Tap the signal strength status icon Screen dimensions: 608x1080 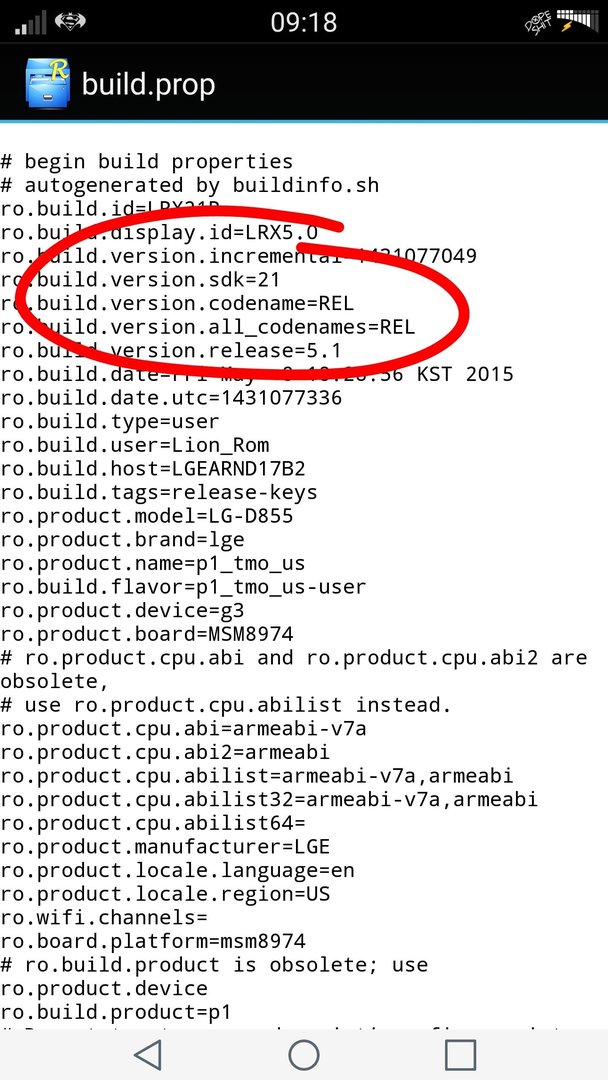30,23
